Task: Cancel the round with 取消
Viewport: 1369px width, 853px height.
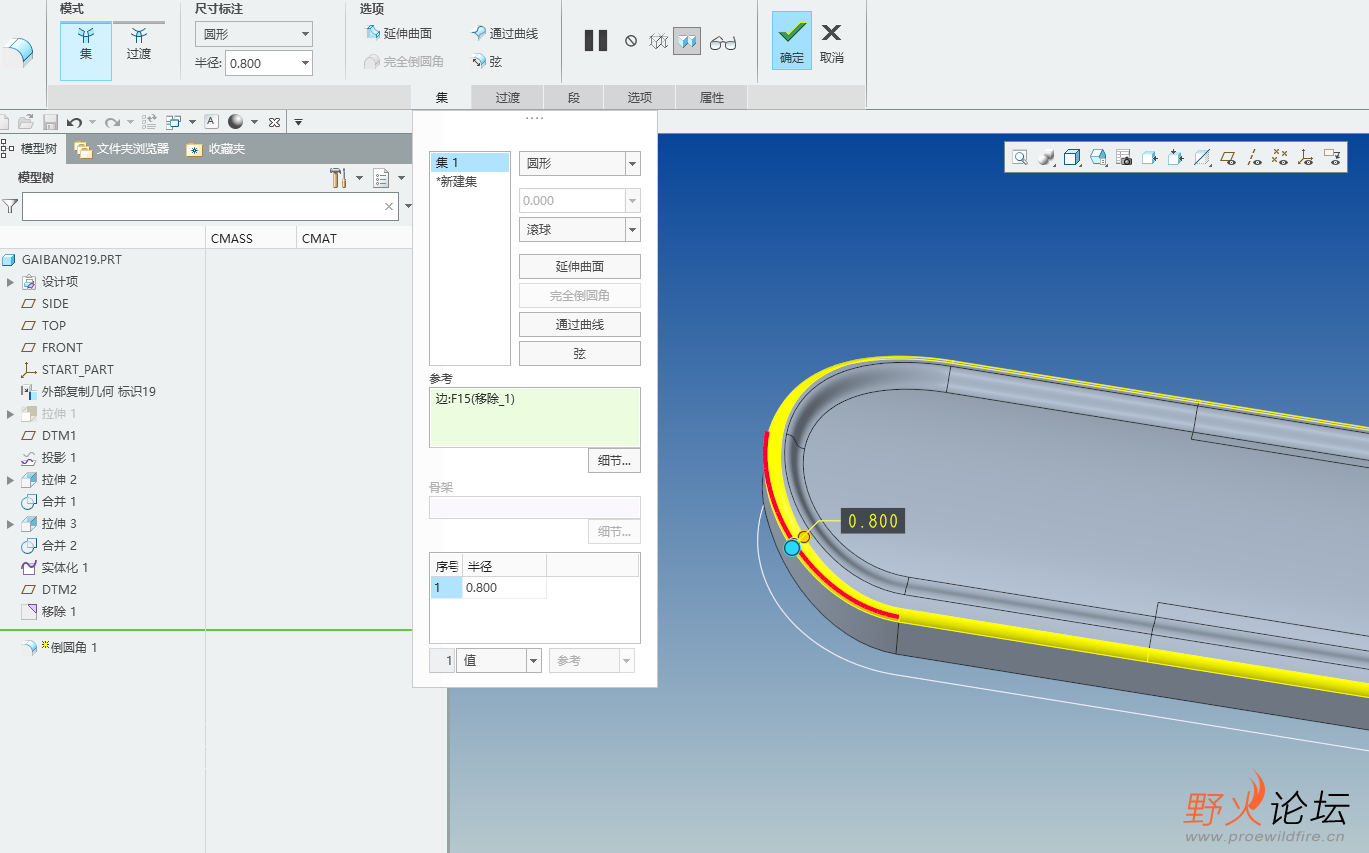Action: tap(832, 41)
